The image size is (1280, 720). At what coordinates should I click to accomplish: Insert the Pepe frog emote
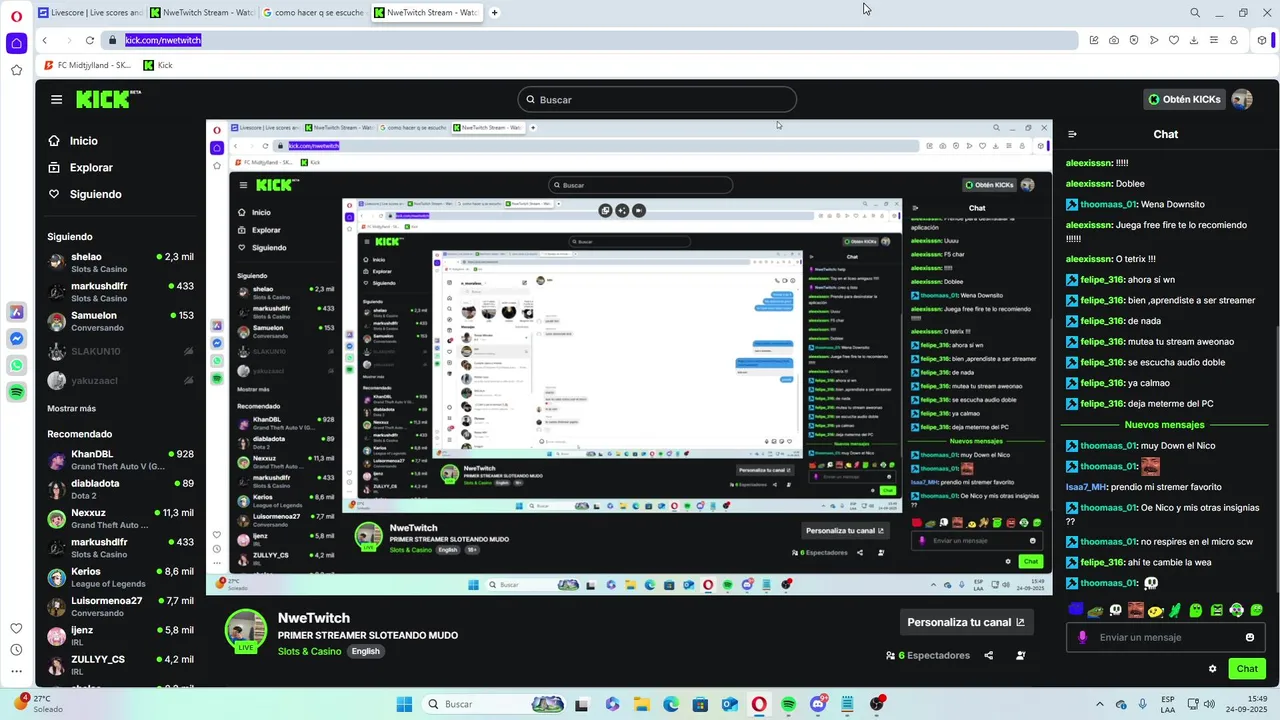(x=1096, y=610)
